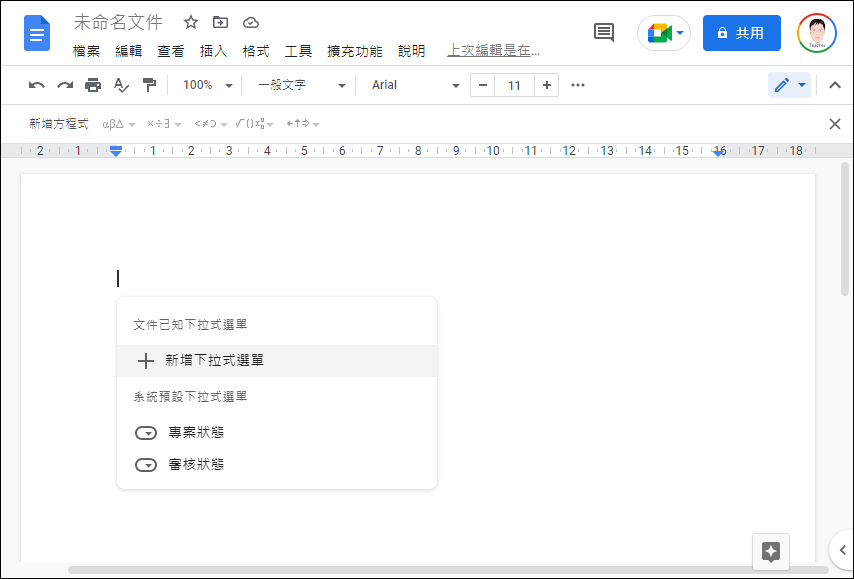Click the font size field showing 11
This screenshot has width=854, height=579.
(514, 85)
